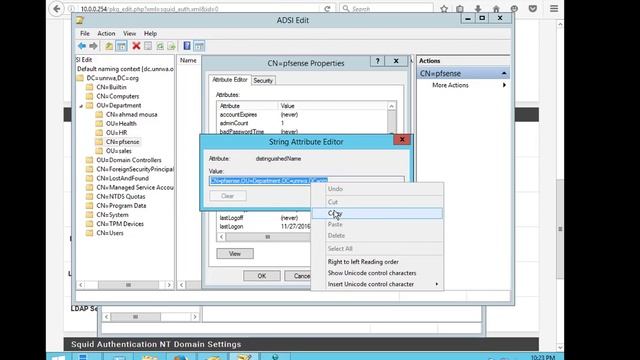Click the View button in the Attribute Editor

point(235,253)
